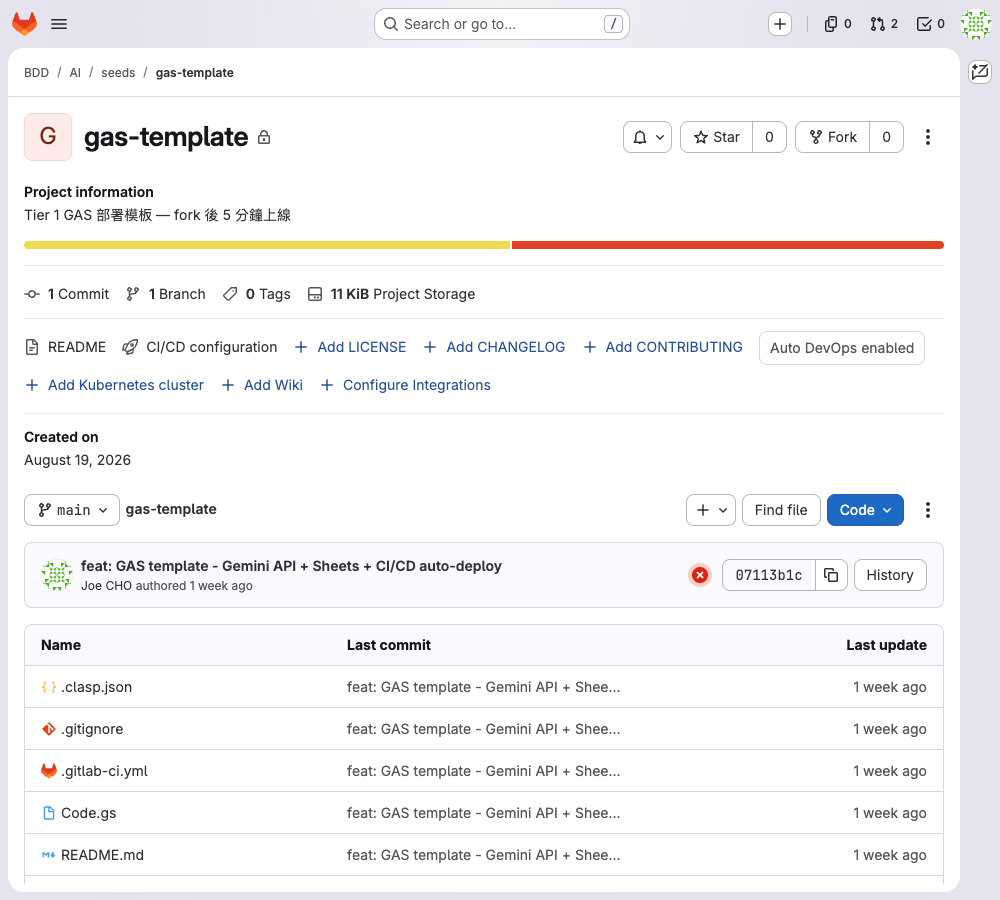
Task: Click yellow segment of language bar
Action: (x=267, y=245)
